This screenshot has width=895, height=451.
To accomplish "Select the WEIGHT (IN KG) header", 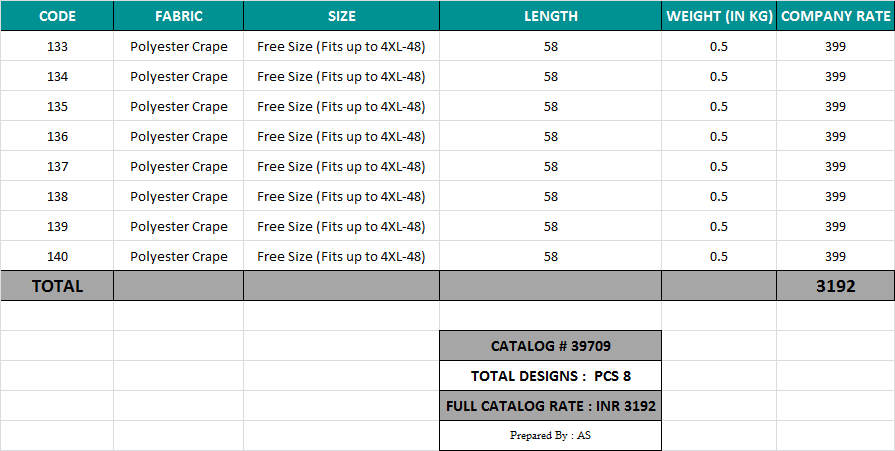I will tap(719, 16).
